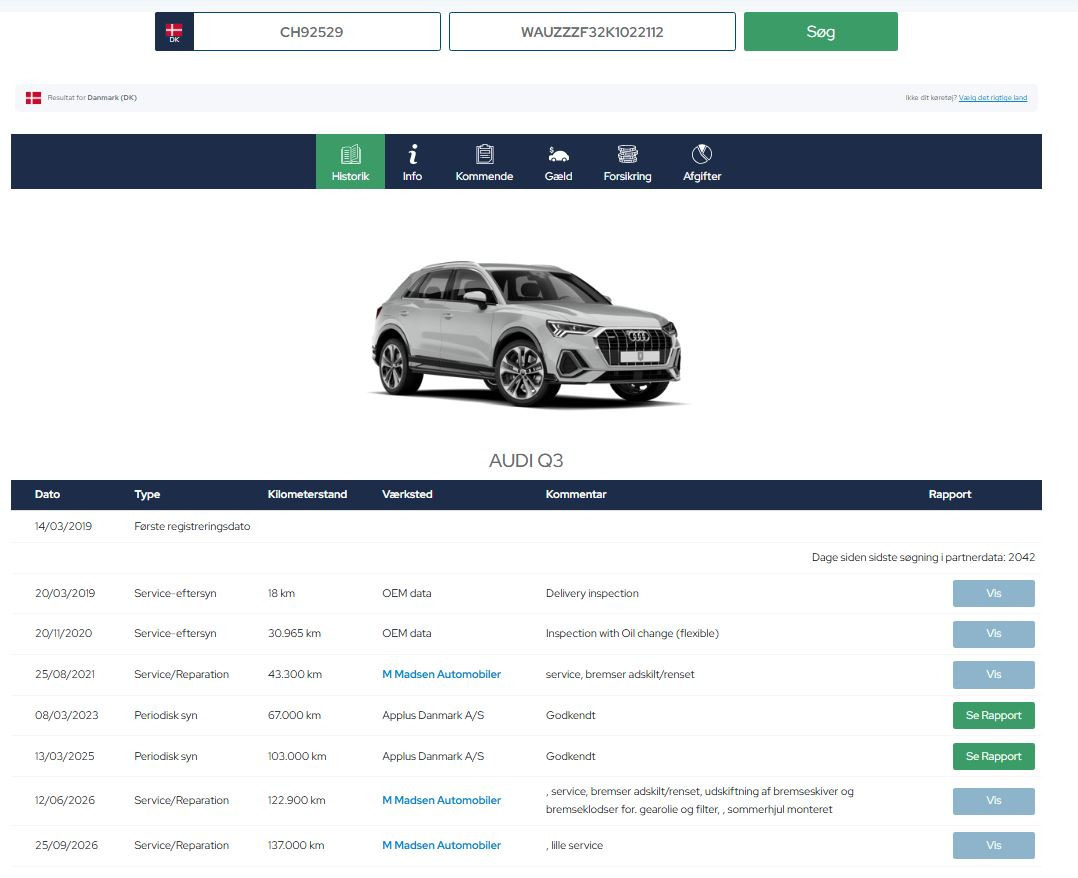Open Se Rapport for 08/03/2023 inspection

click(993, 715)
